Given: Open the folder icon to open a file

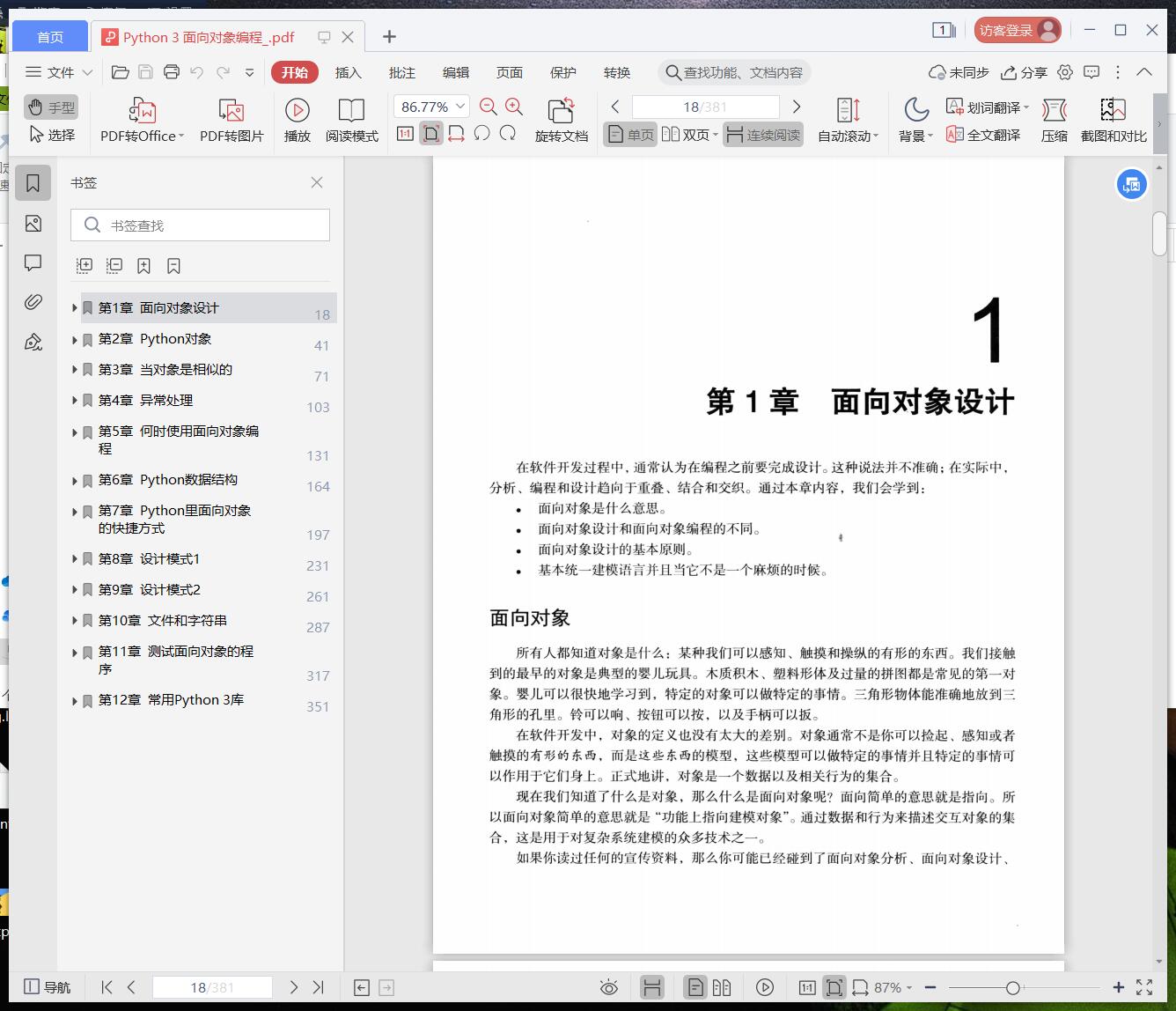Looking at the screenshot, I should pyautogui.click(x=121, y=72).
